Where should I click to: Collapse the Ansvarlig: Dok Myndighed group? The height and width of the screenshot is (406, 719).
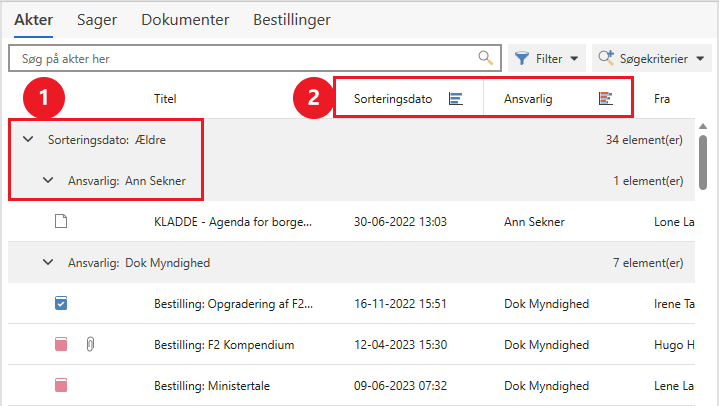click(x=48, y=262)
